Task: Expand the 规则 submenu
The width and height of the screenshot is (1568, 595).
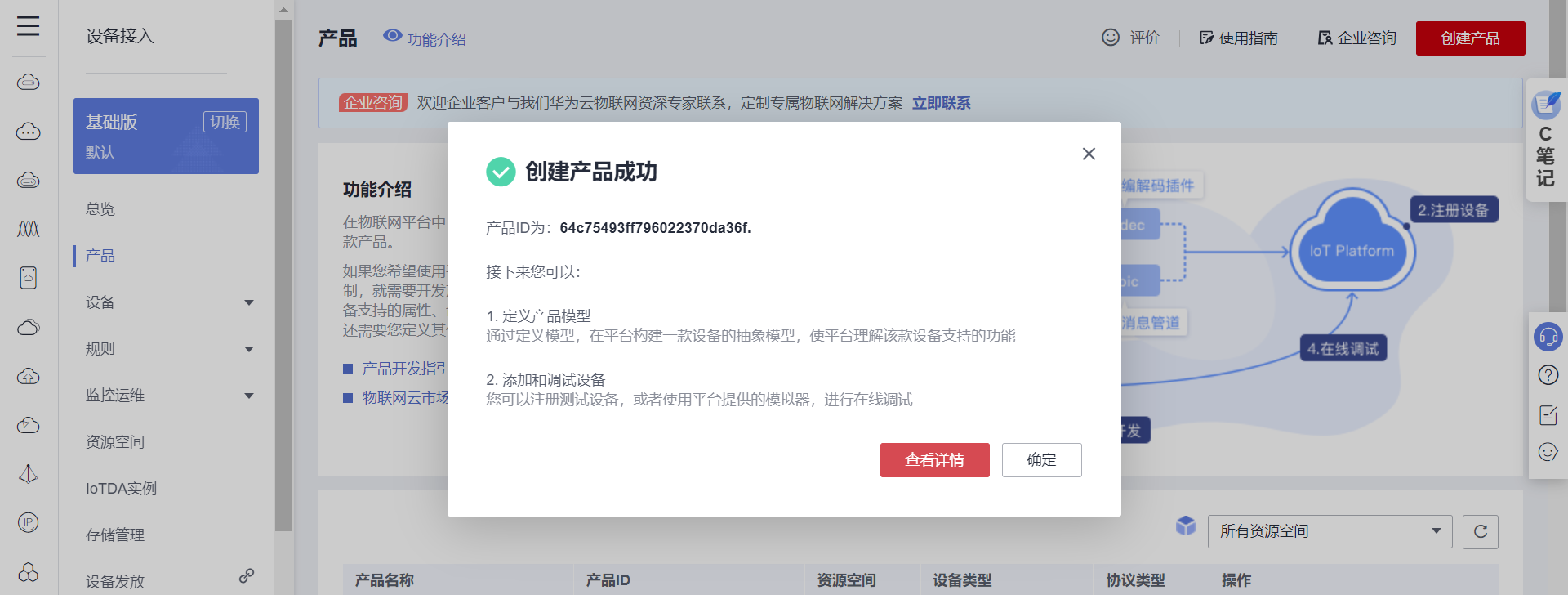Action: click(x=249, y=349)
